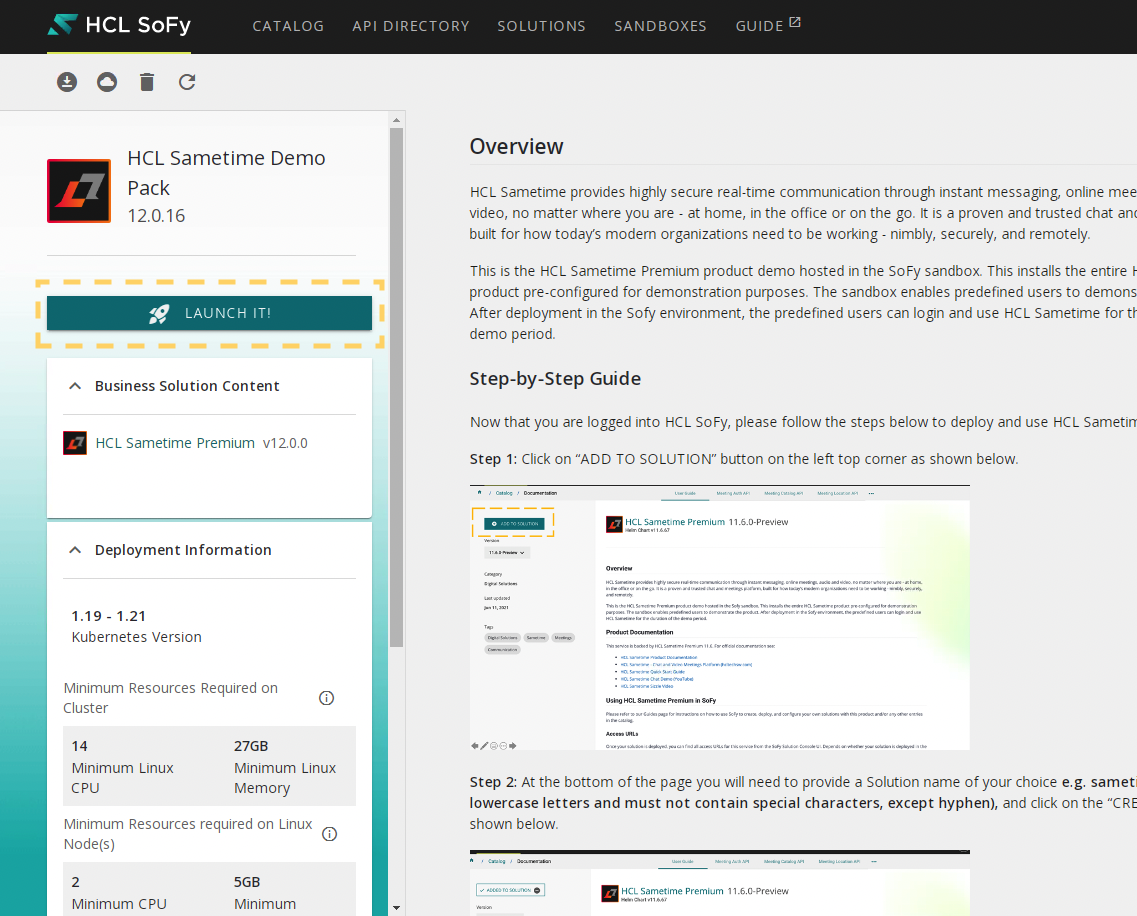Screen dimensions: 1137x916
Task: Click the sidebar scroll down arrow
Action: tap(396, 907)
